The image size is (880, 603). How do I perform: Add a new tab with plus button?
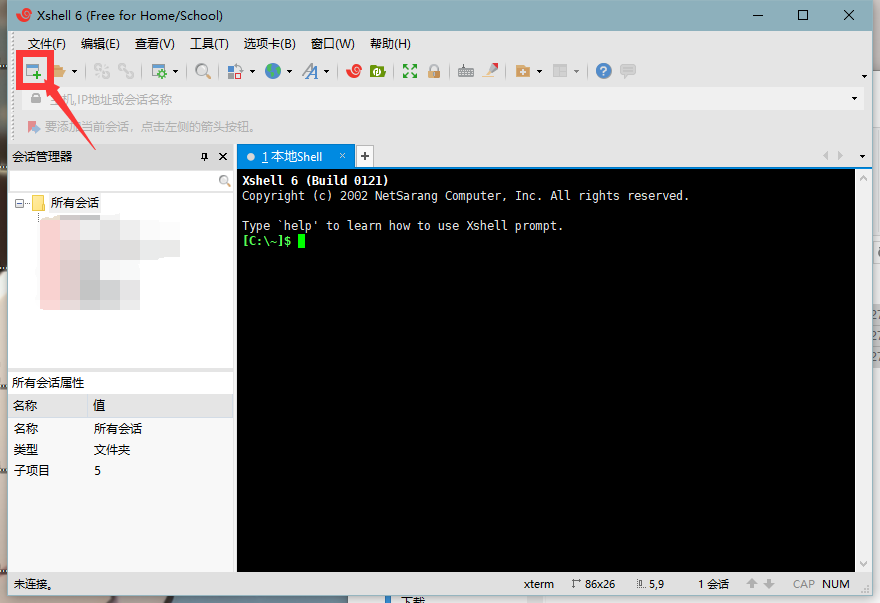click(x=365, y=156)
